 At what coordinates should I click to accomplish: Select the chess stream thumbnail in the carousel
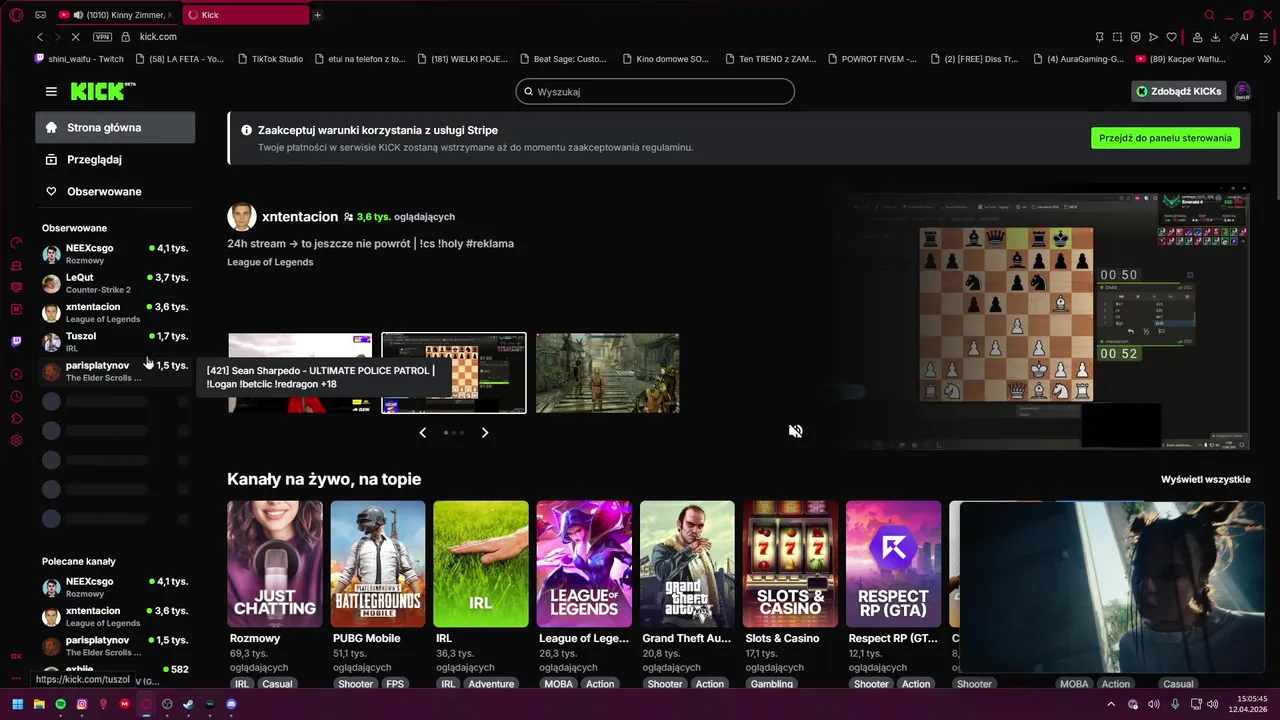pos(454,373)
